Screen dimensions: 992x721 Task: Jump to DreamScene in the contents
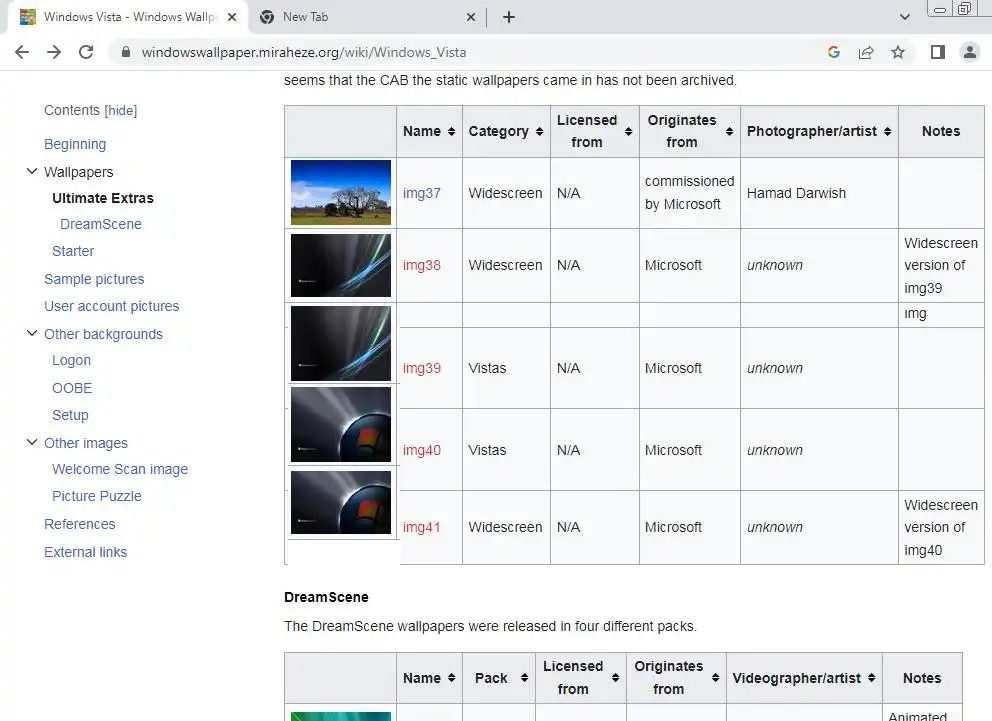101,225
